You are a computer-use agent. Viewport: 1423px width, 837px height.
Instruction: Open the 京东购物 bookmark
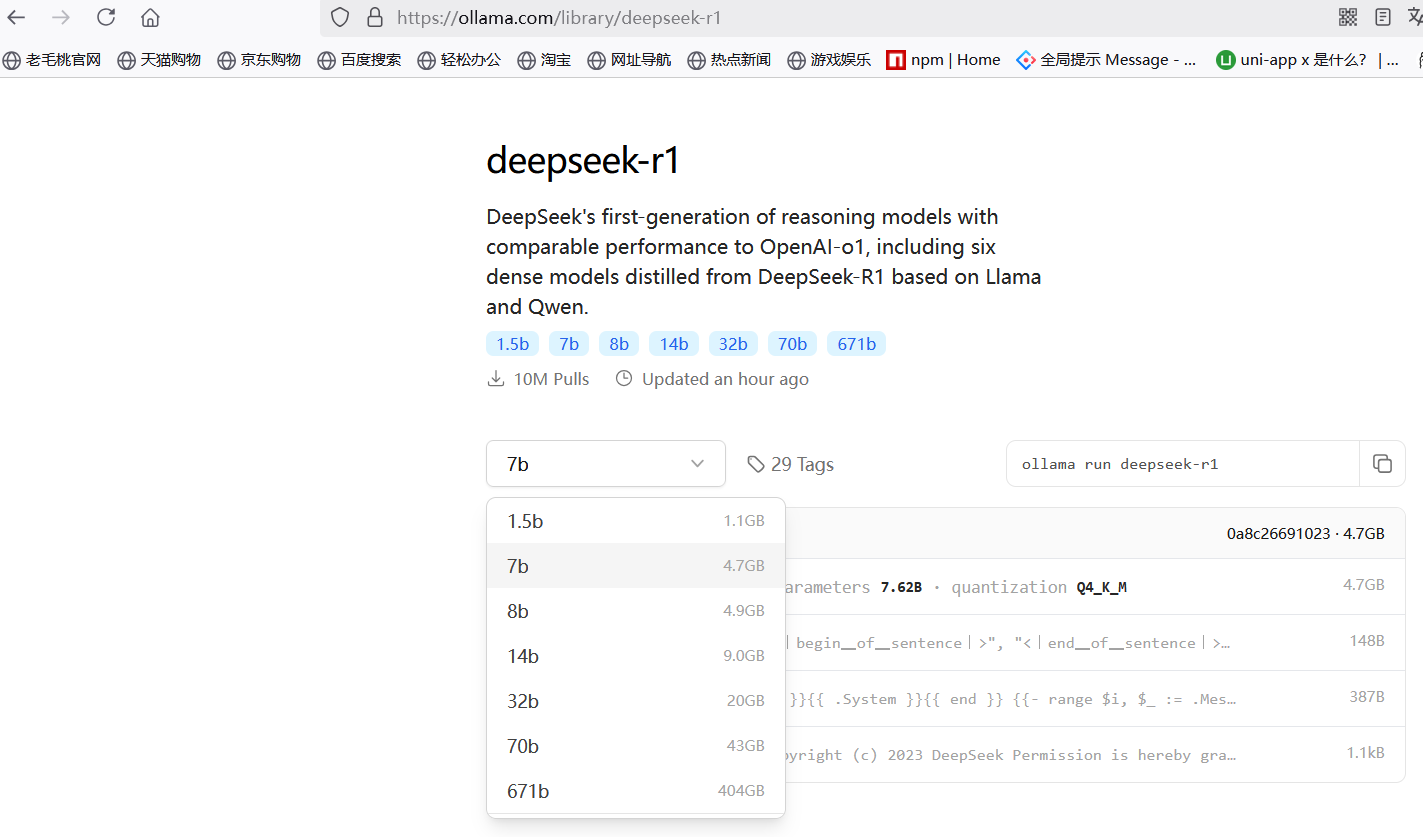pos(259,60)
